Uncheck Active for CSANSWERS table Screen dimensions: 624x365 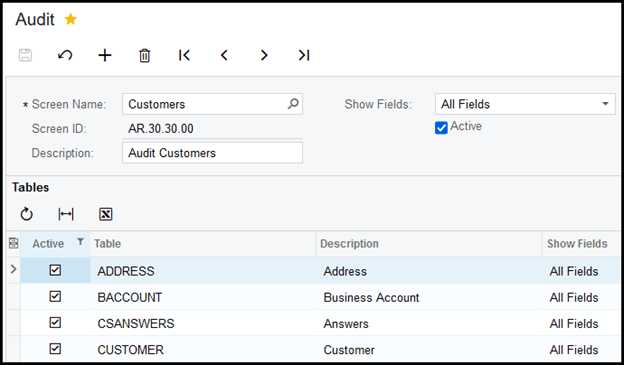click(x=55, y=322)
